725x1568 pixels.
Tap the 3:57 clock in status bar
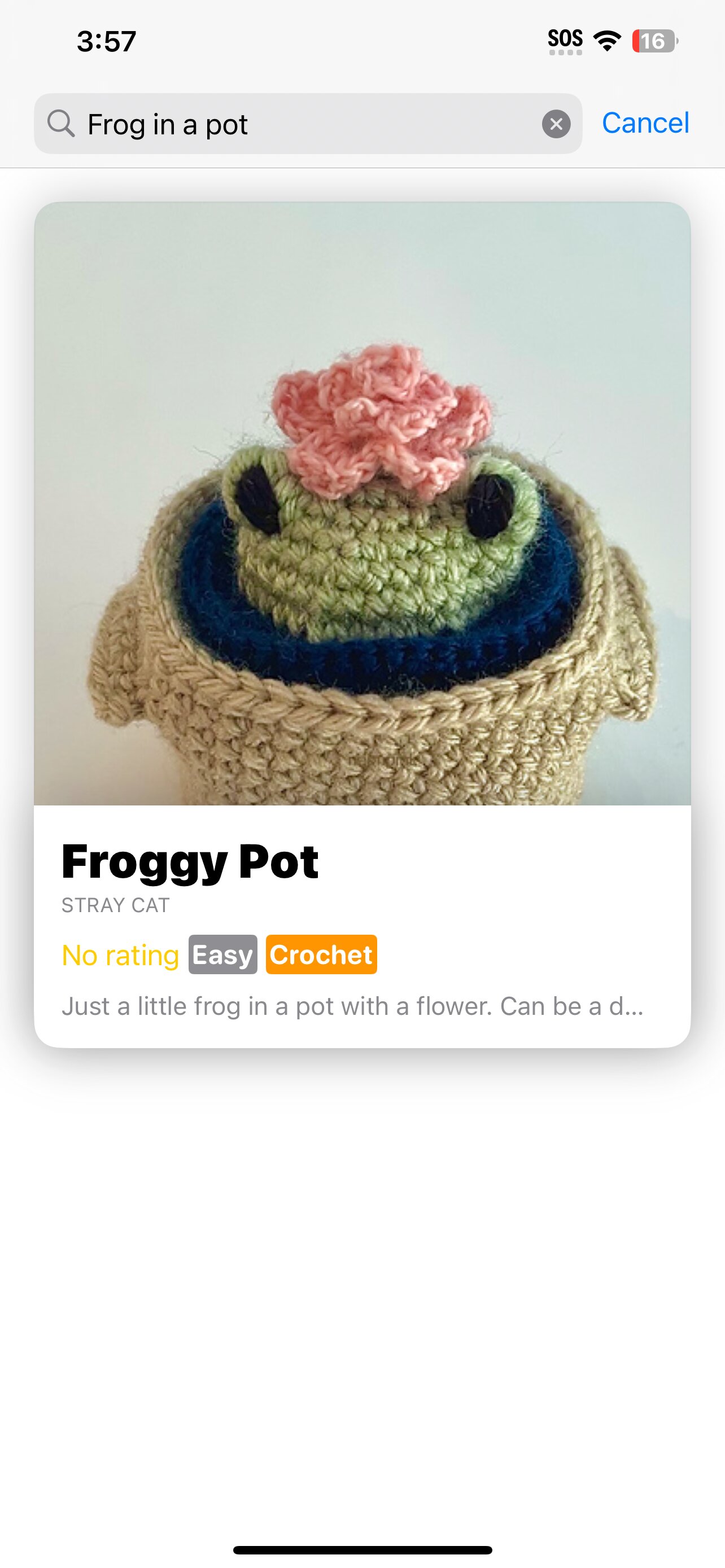(x=107, y=41)
